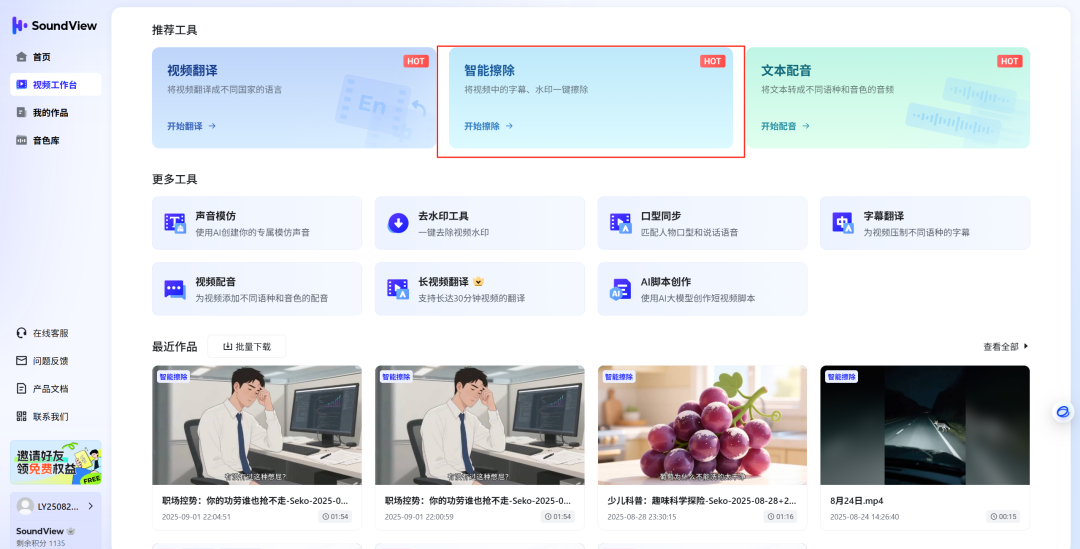Click the 01:16 duration badge
Viewport: 1080px width, 549px height.
[780, 517]
